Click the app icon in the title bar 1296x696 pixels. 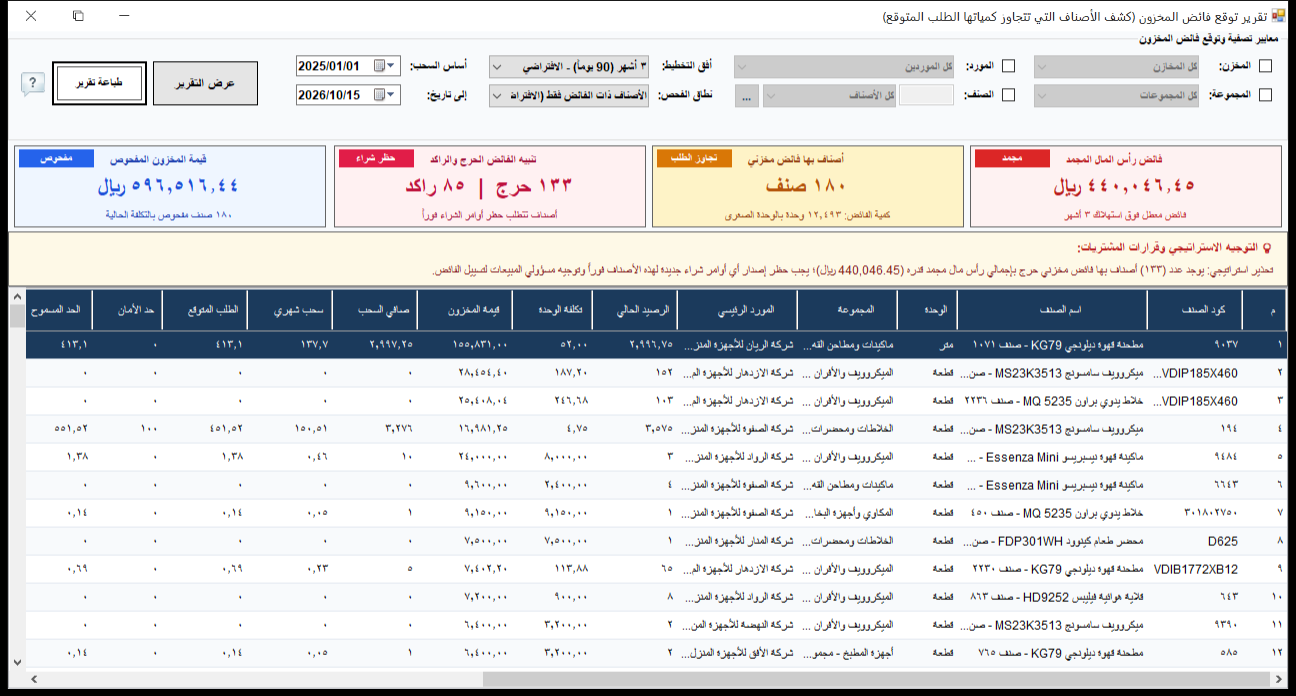pyautogui.click(x=1278, y=17)
